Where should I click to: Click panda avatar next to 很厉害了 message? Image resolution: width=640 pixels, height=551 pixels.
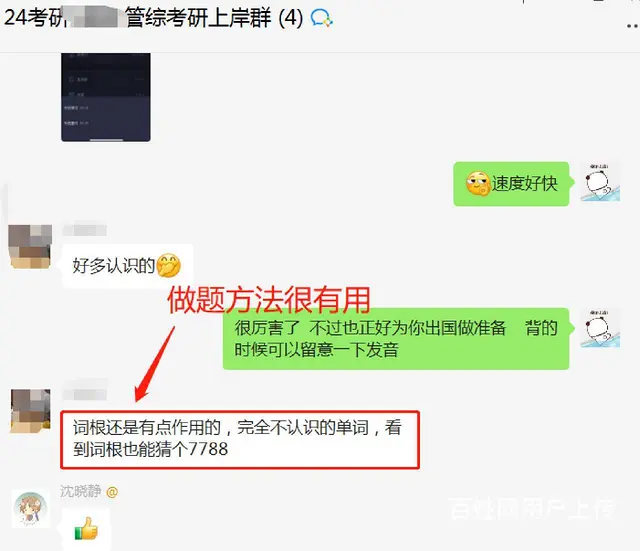coord(600,328)
